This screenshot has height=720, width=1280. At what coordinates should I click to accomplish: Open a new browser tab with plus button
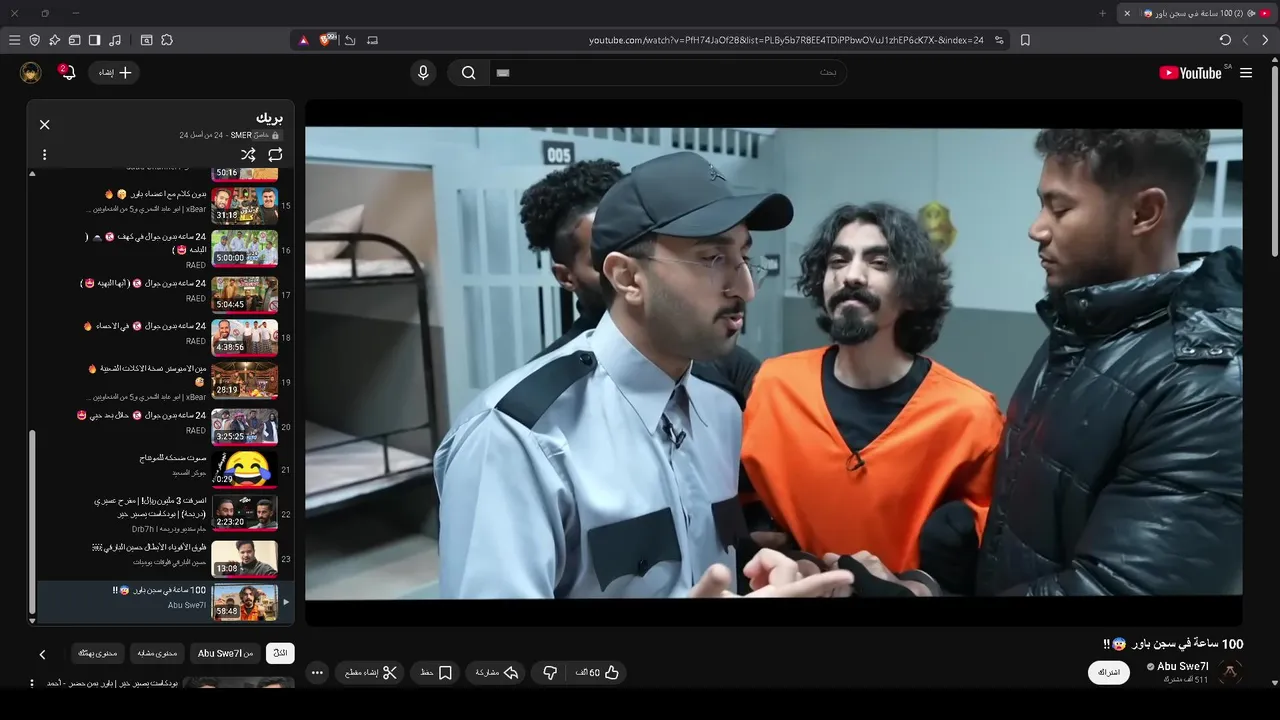pyautogui.click(x=1103, y=13)
